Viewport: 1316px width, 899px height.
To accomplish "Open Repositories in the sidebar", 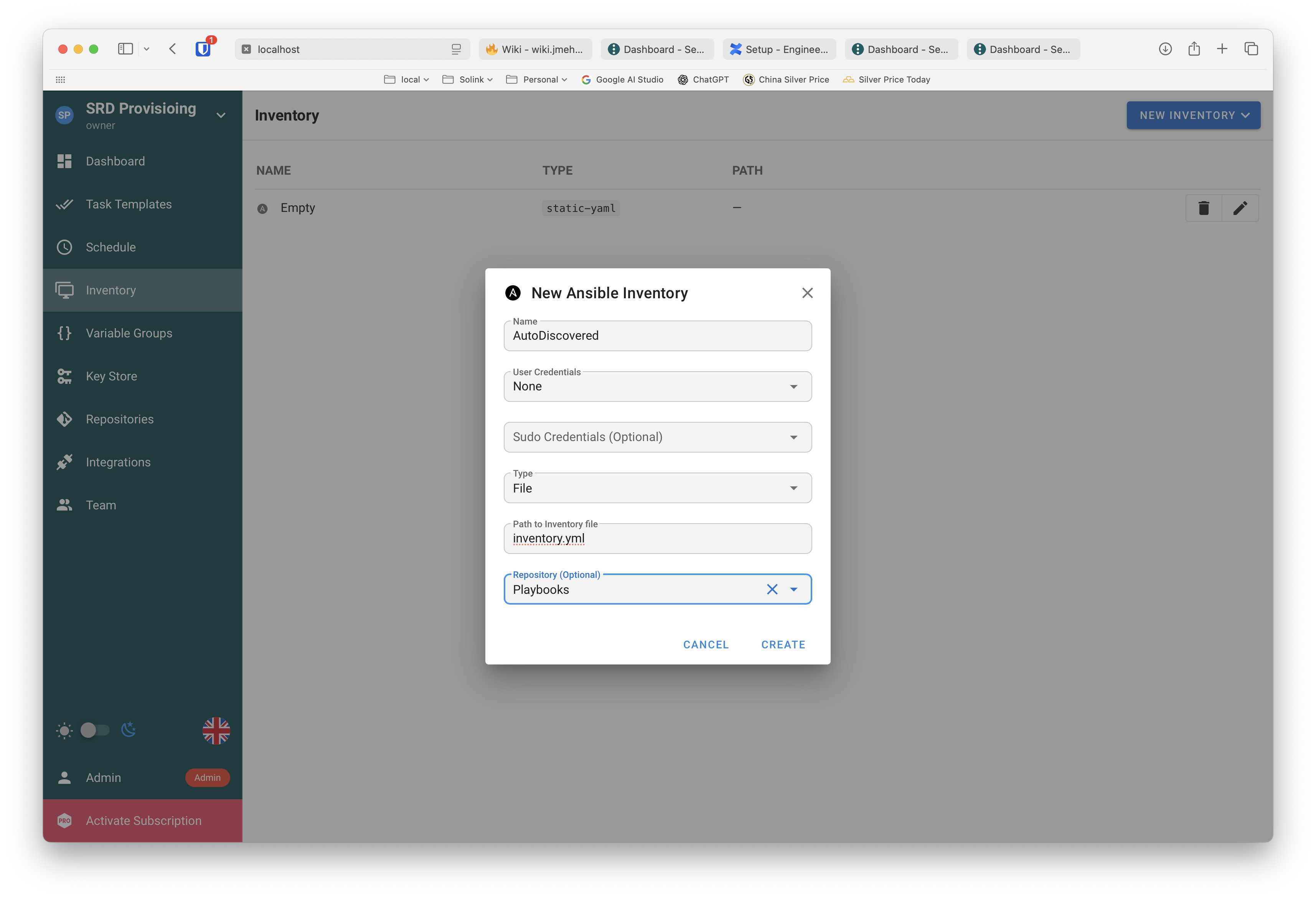I will 119,419.
